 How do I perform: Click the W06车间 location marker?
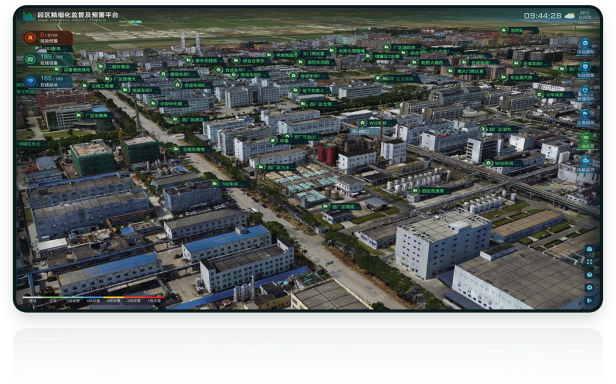pos(504,163)
